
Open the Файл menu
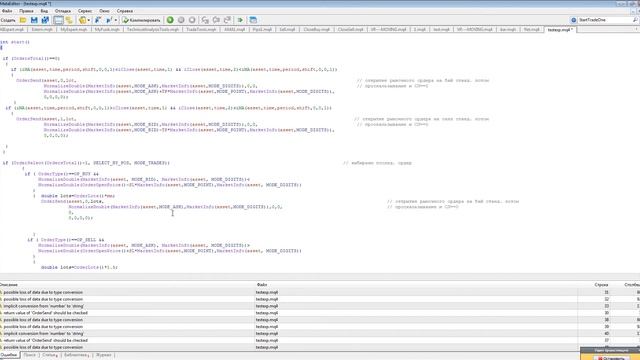7,11
